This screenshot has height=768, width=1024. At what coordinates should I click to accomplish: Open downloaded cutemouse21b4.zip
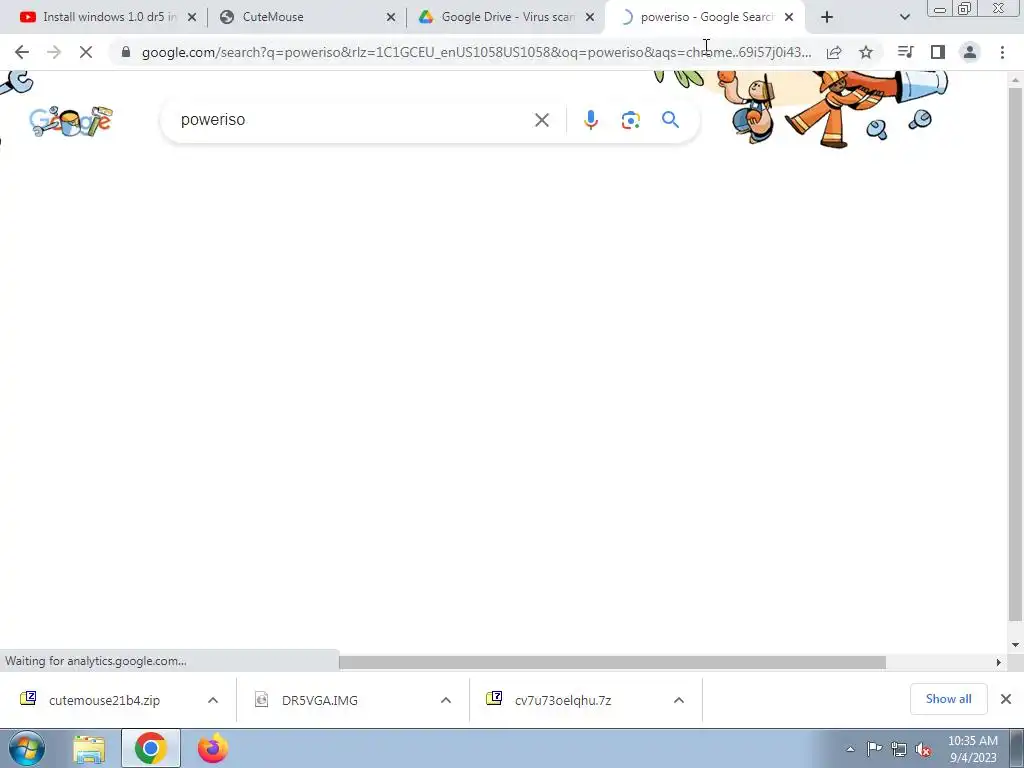point(104,700)
